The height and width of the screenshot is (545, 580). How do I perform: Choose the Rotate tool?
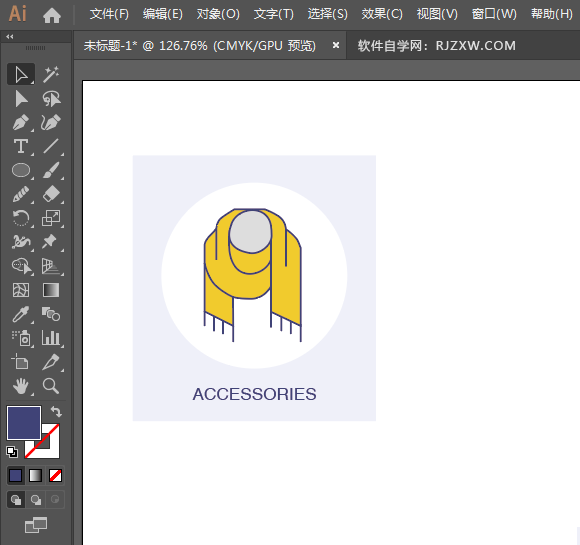point(21,218)
